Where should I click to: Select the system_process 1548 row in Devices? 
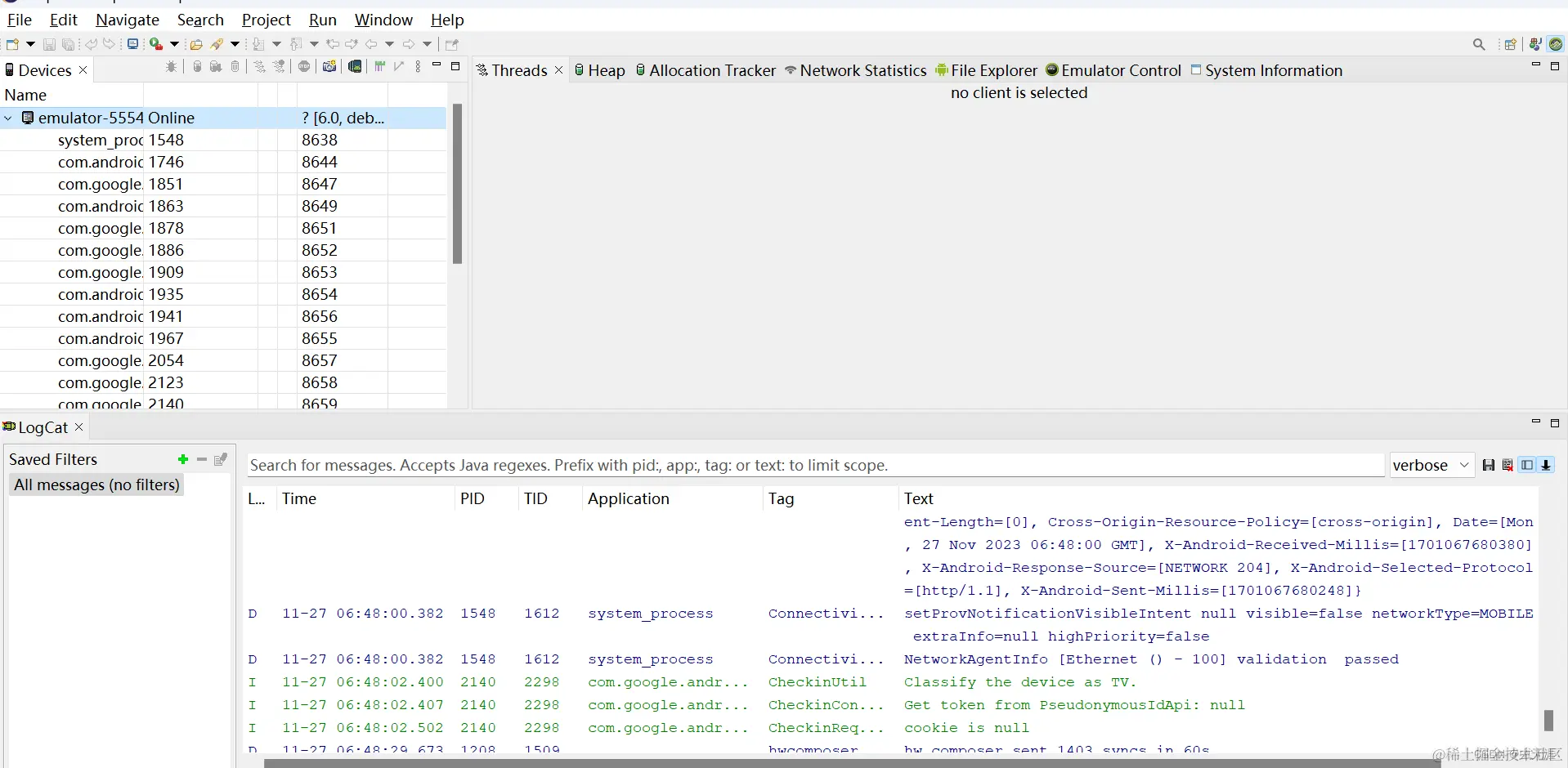[223, 141]
